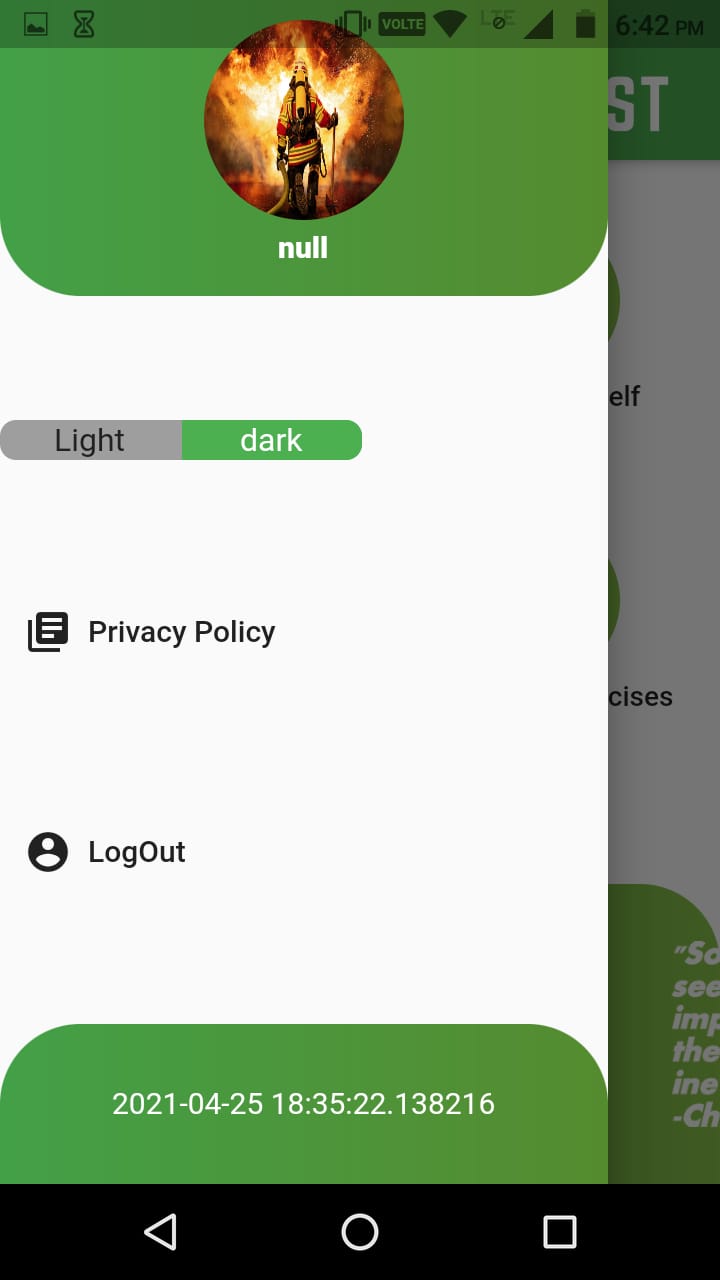Tap the recent apps square button
The width and height of the screenshot is (720, 1280).
pos(560,1232)
